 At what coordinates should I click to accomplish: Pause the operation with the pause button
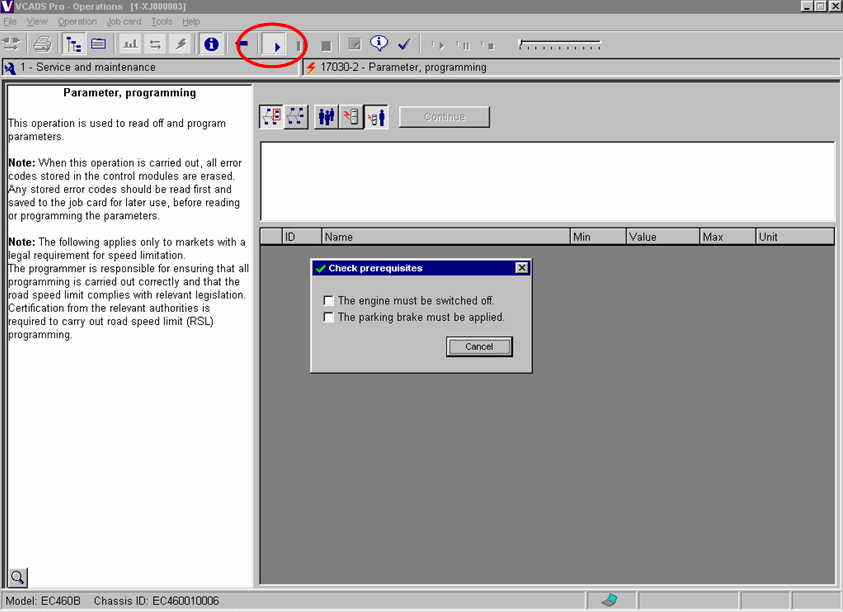point(298,46)
